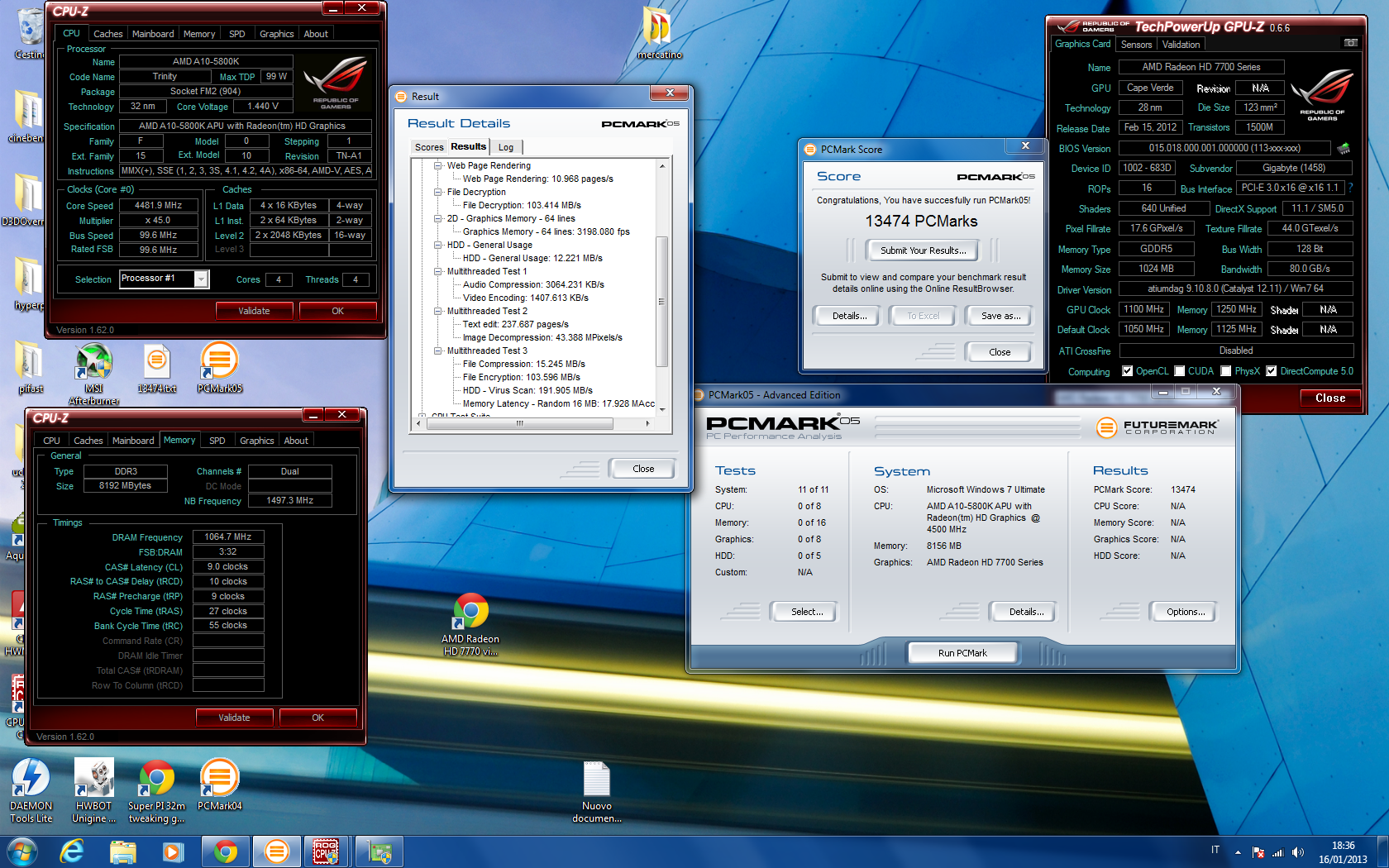Select the Nuovo documento text file icon
Image resolution: width=1389 pixels, height=868 pixels.
point(596,793)
